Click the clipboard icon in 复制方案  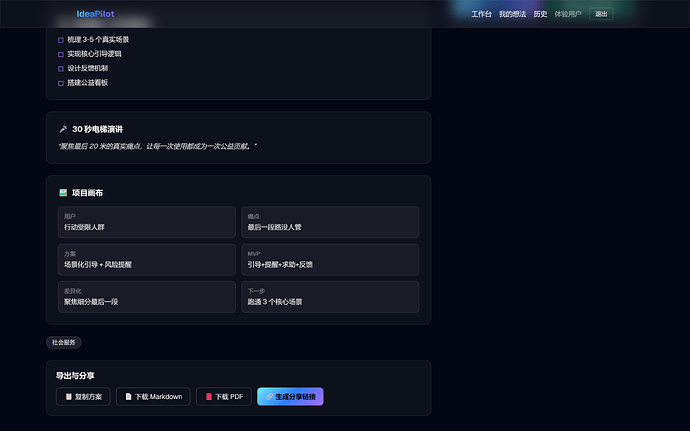(x=69, y=397)
